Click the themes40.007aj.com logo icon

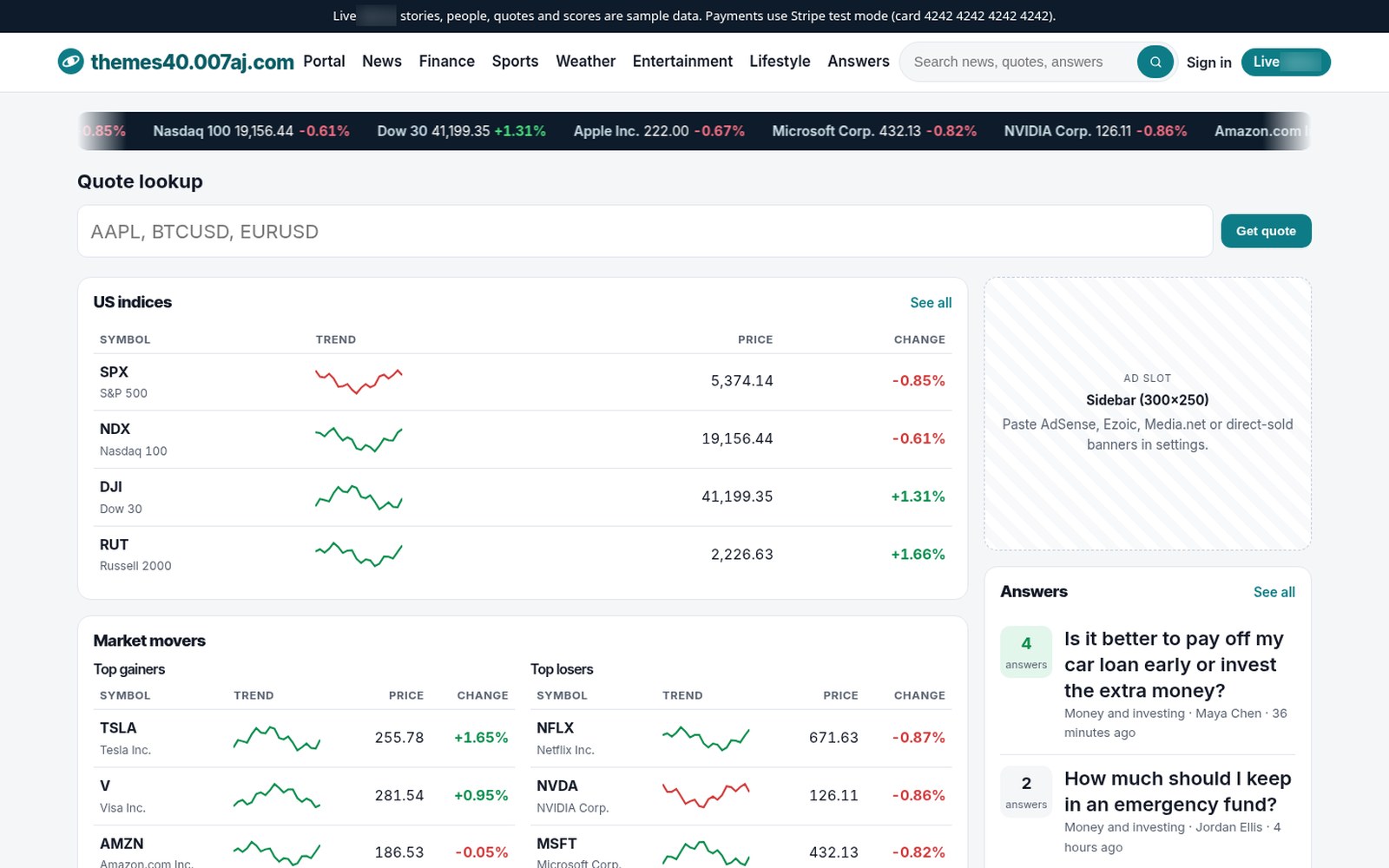click(70, 62)
